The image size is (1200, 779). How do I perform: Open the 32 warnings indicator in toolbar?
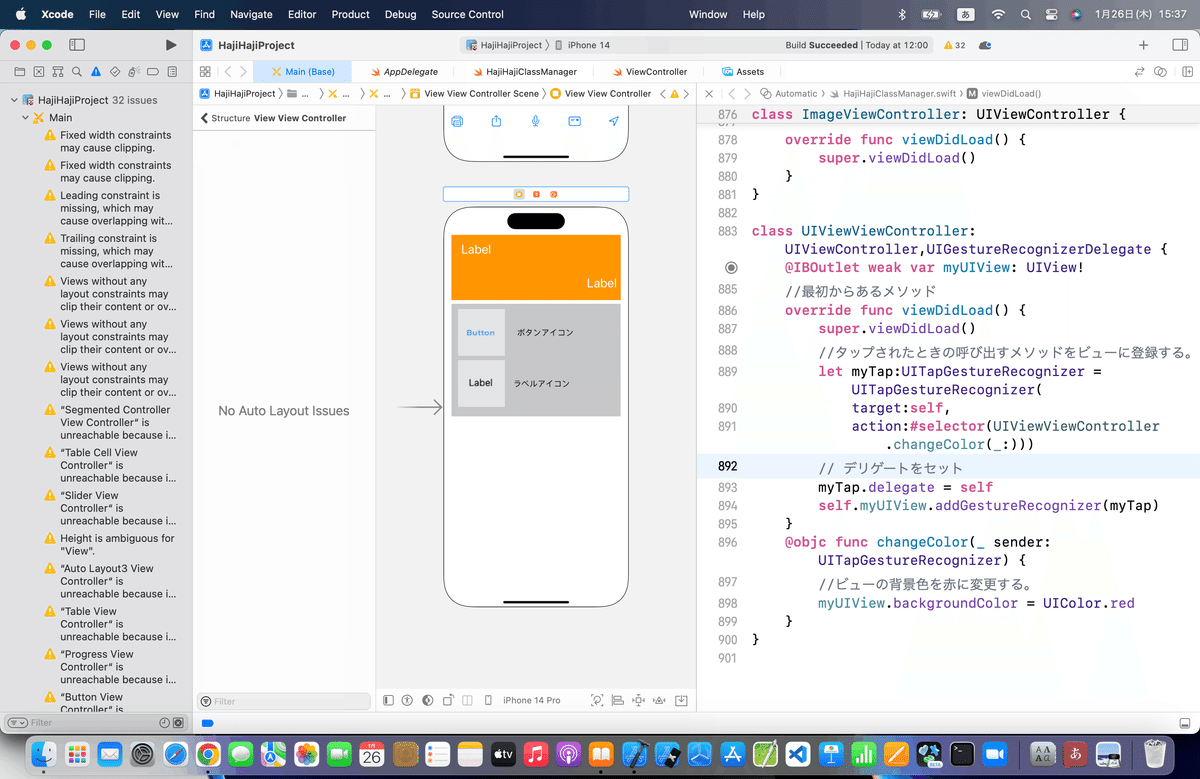pos(954,45)
